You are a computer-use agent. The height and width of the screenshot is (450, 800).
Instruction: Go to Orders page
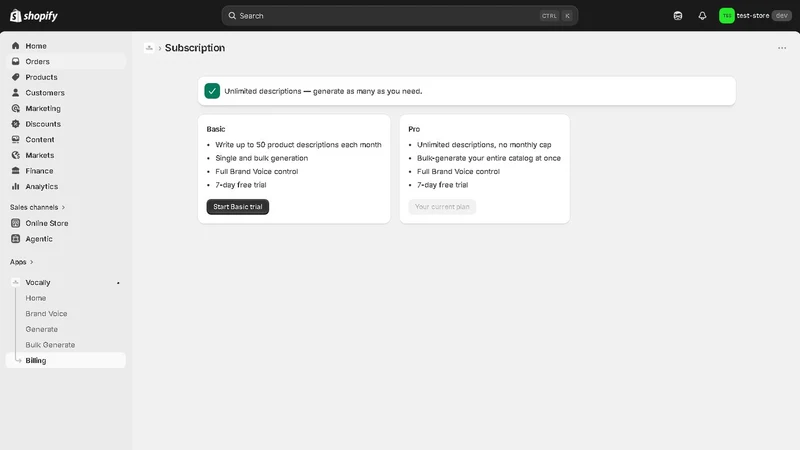coord(66,61)
